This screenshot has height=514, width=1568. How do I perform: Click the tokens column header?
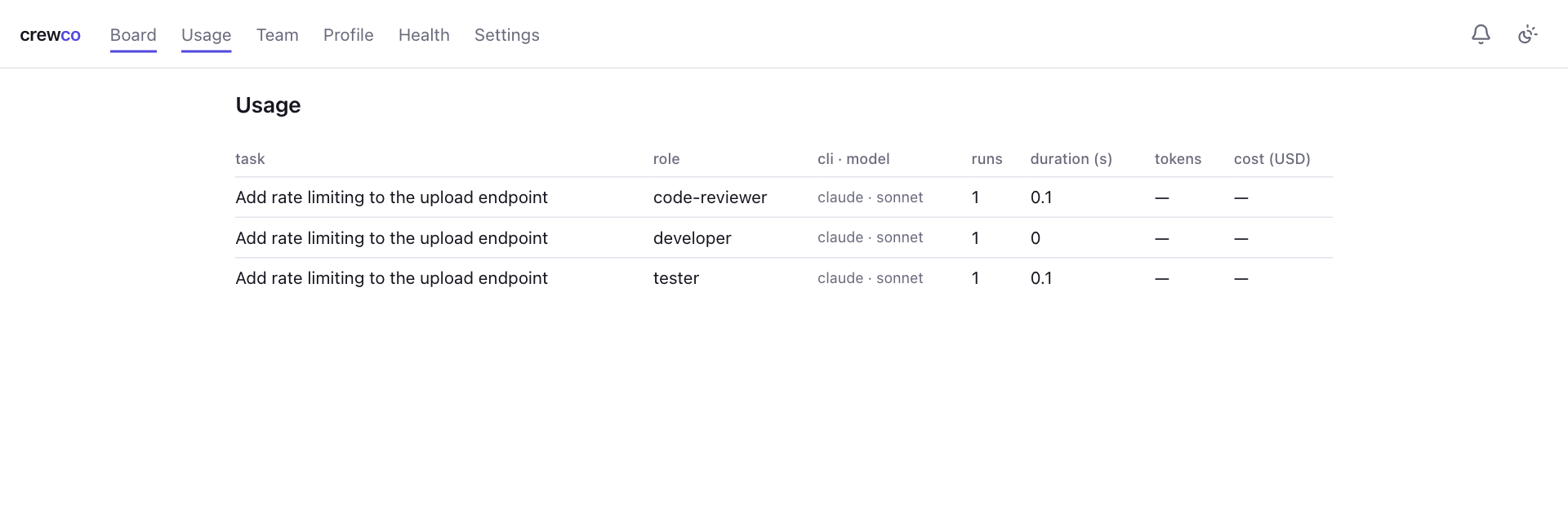click(x=1178, y=159)
